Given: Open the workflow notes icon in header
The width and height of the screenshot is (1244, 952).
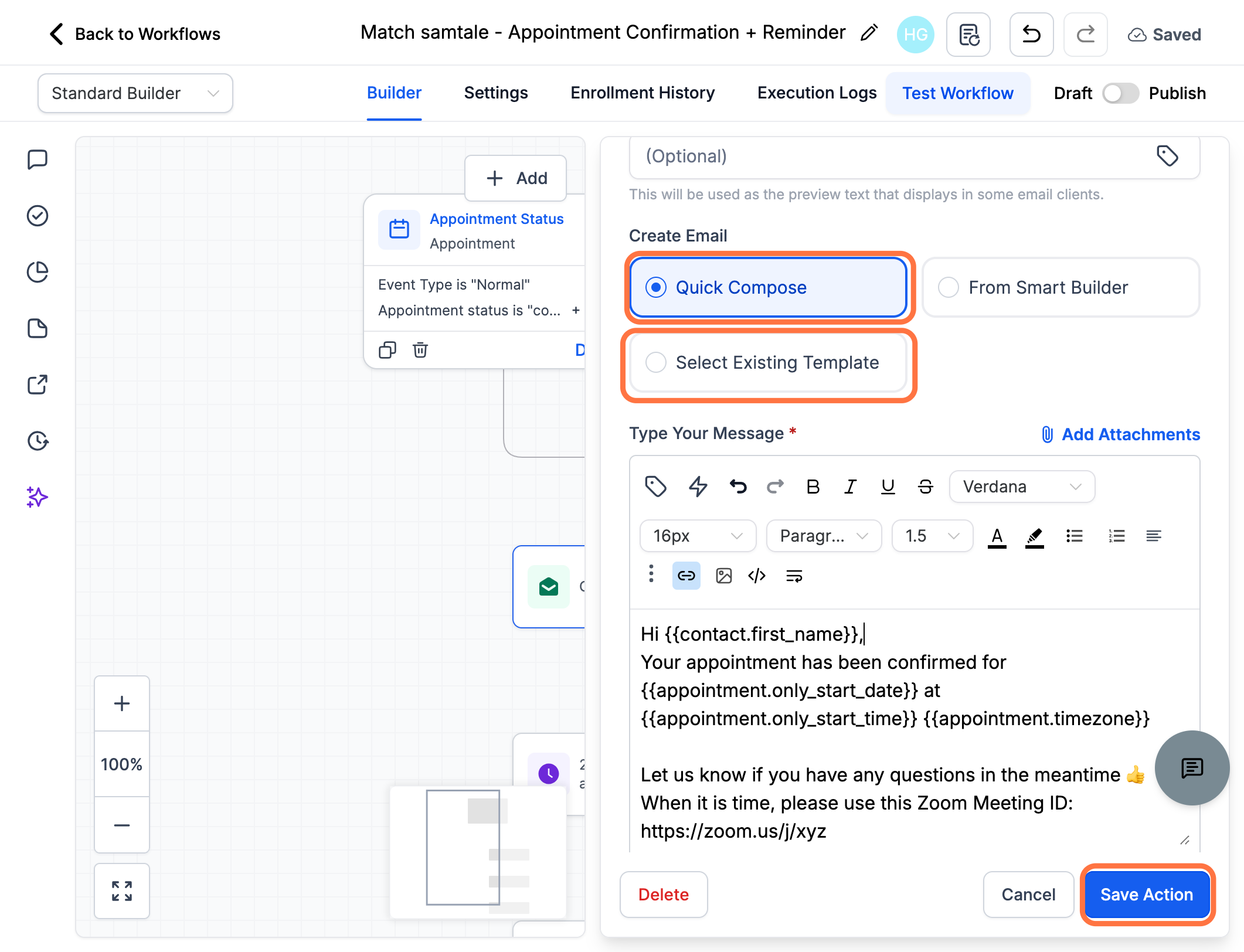Looking at the screenshot, I should point(968,35).
